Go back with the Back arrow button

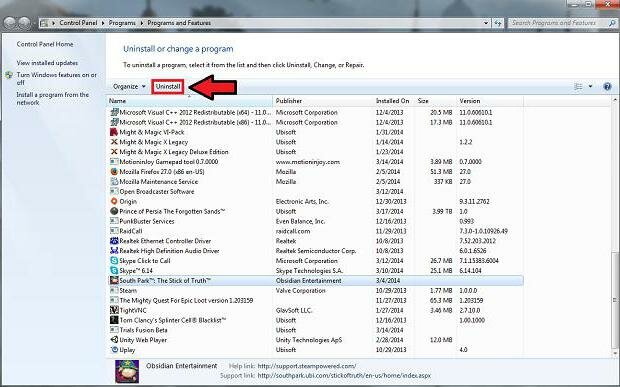[10, 23]
